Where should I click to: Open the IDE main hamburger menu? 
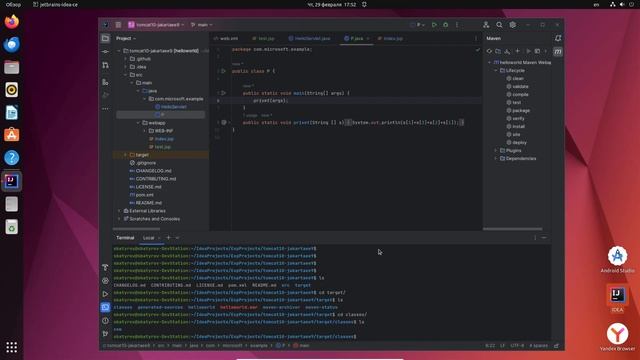(118, 25)
